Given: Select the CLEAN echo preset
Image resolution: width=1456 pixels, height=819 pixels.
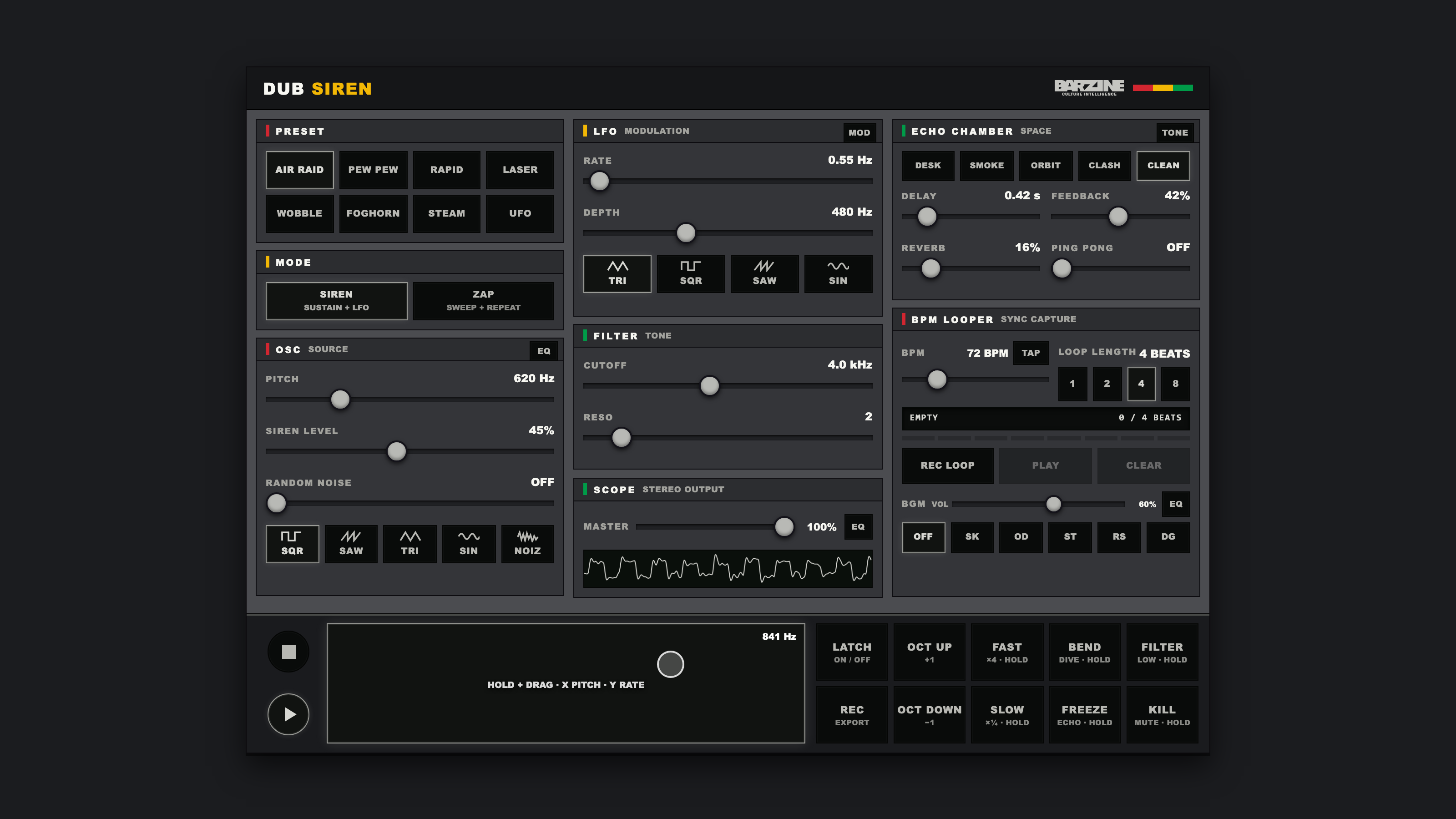Looking at the screenshot, I should click(x=1163, y=166).
